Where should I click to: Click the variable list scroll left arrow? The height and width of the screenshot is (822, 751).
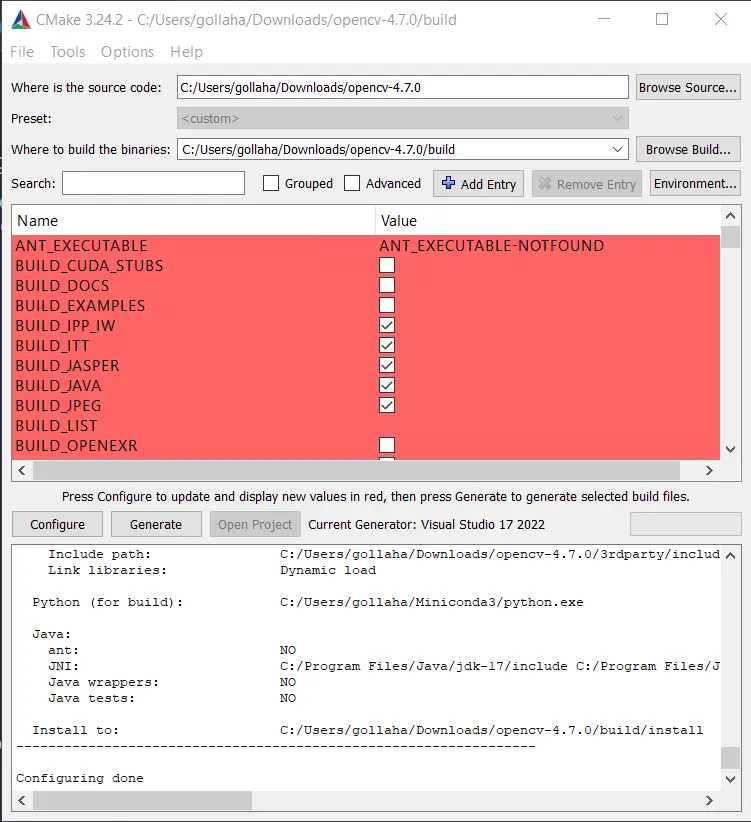22,470
